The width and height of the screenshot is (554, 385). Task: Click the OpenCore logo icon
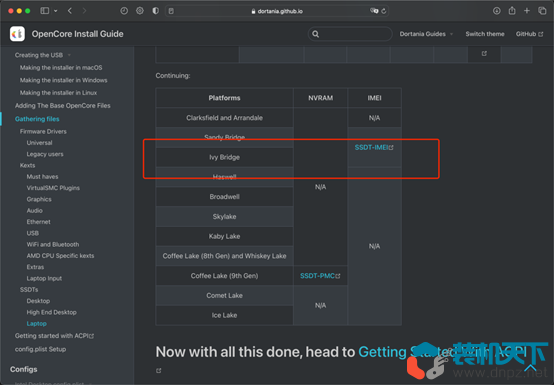[17, 34]
